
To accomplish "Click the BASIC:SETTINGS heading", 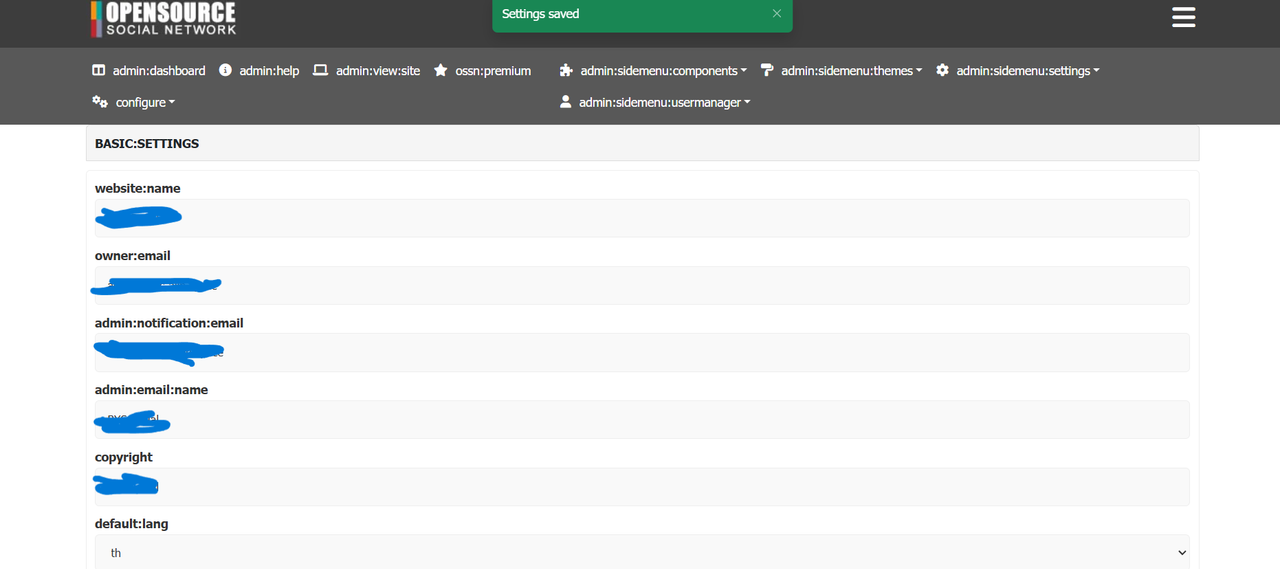I will 147,144.
